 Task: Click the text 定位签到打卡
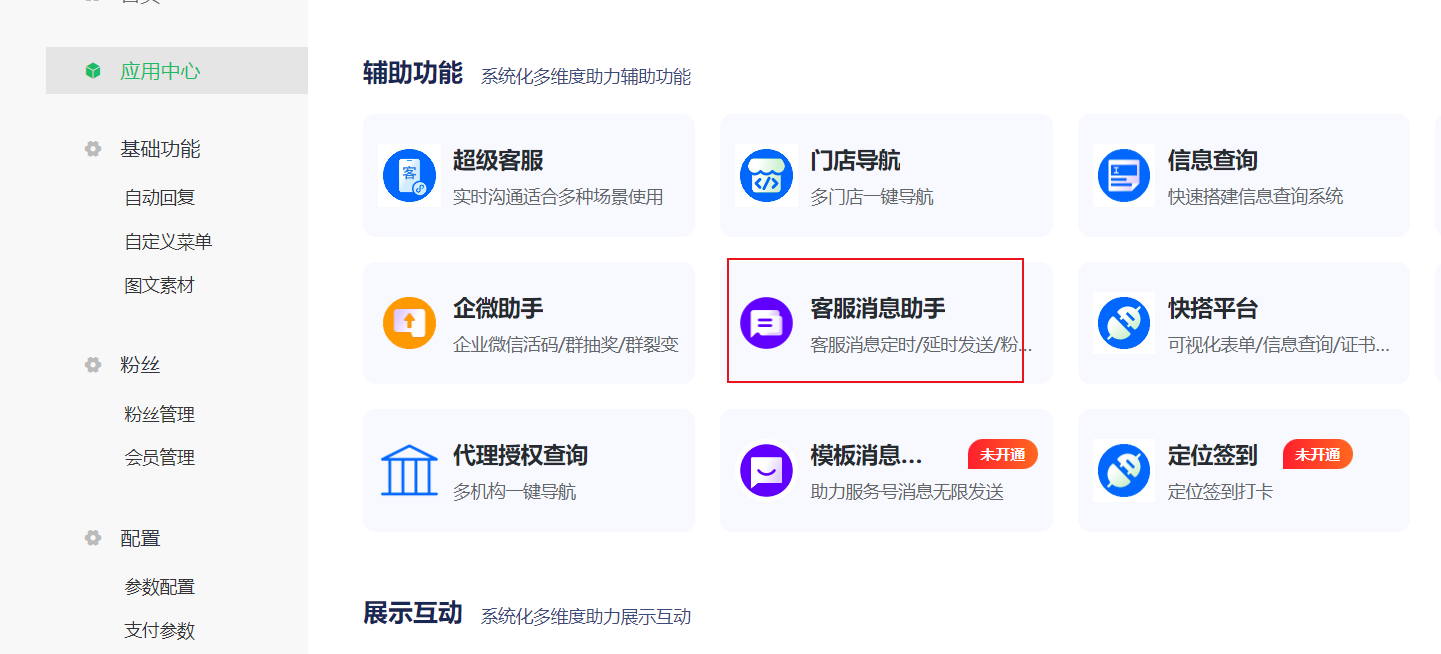tap(1220, 492)
